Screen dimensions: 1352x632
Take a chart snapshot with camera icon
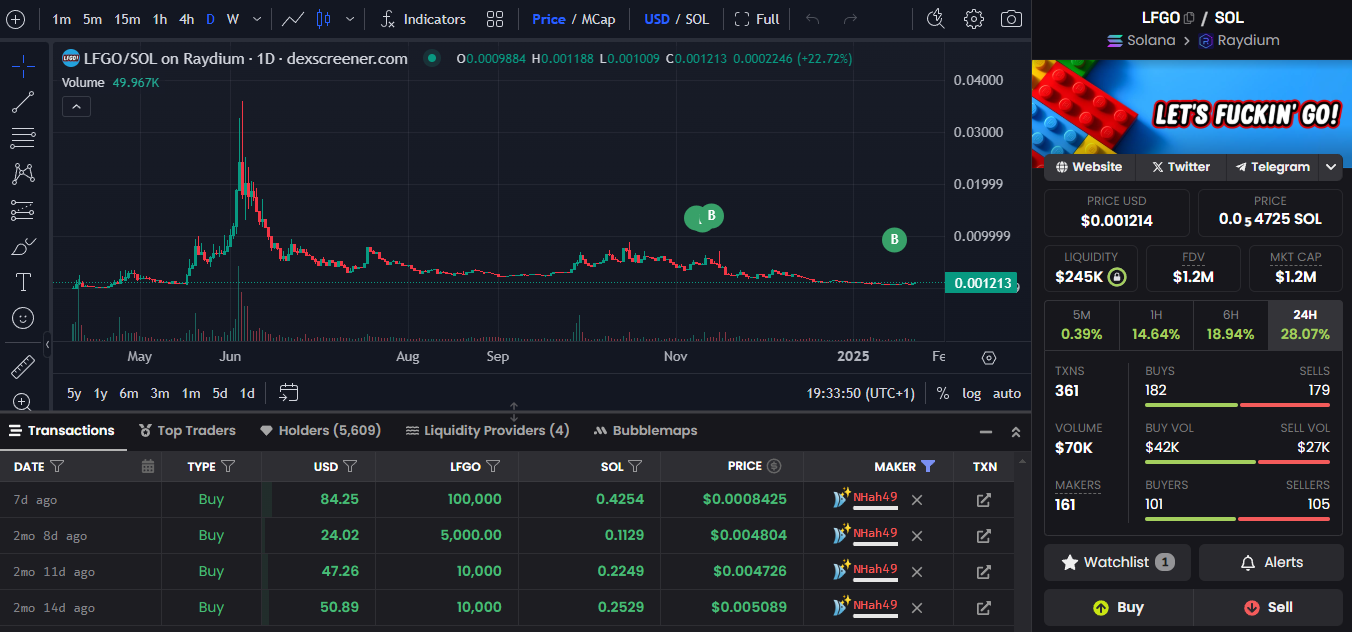tap(1012, 19)
